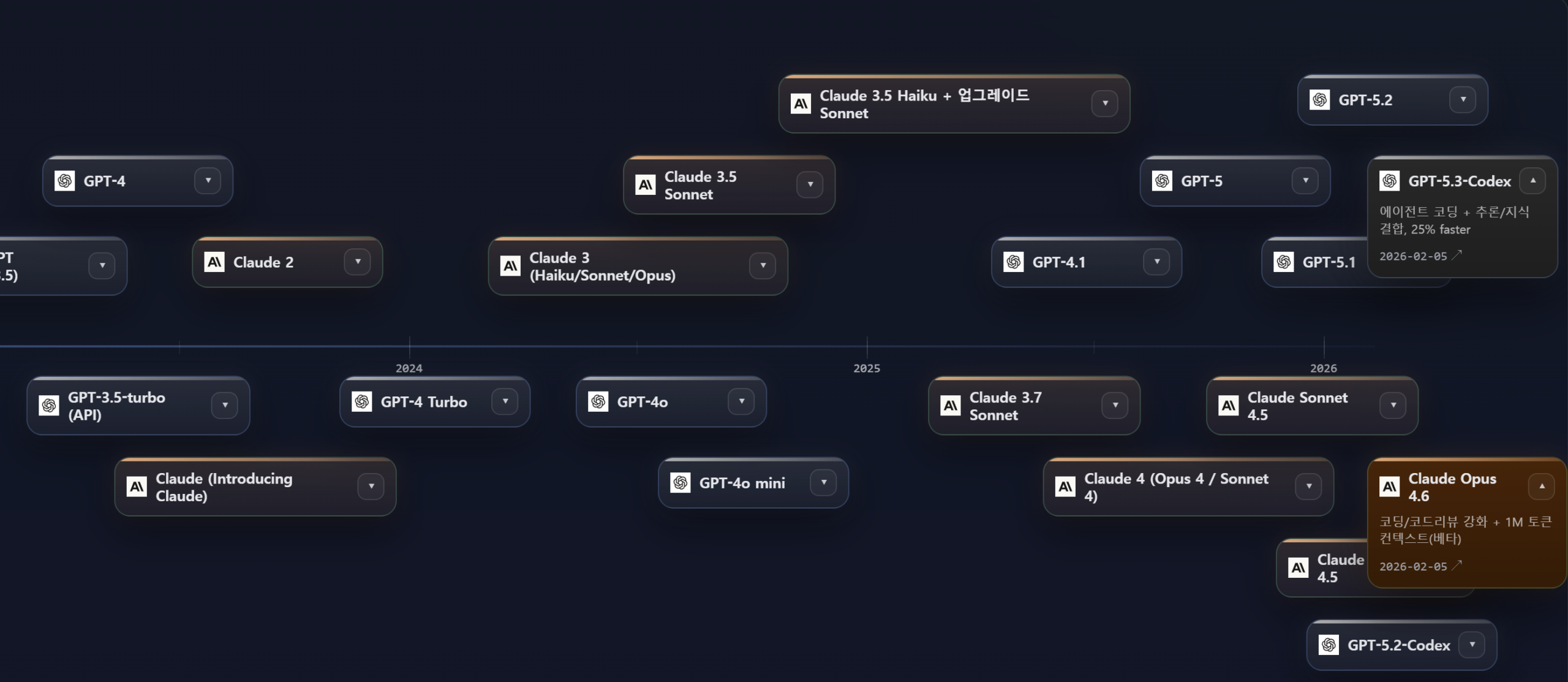The width and height of the screenshot is (1568, 682).
Task: Click OpenAI logo on GPT-4o mini card
Action: coord(680,483)
